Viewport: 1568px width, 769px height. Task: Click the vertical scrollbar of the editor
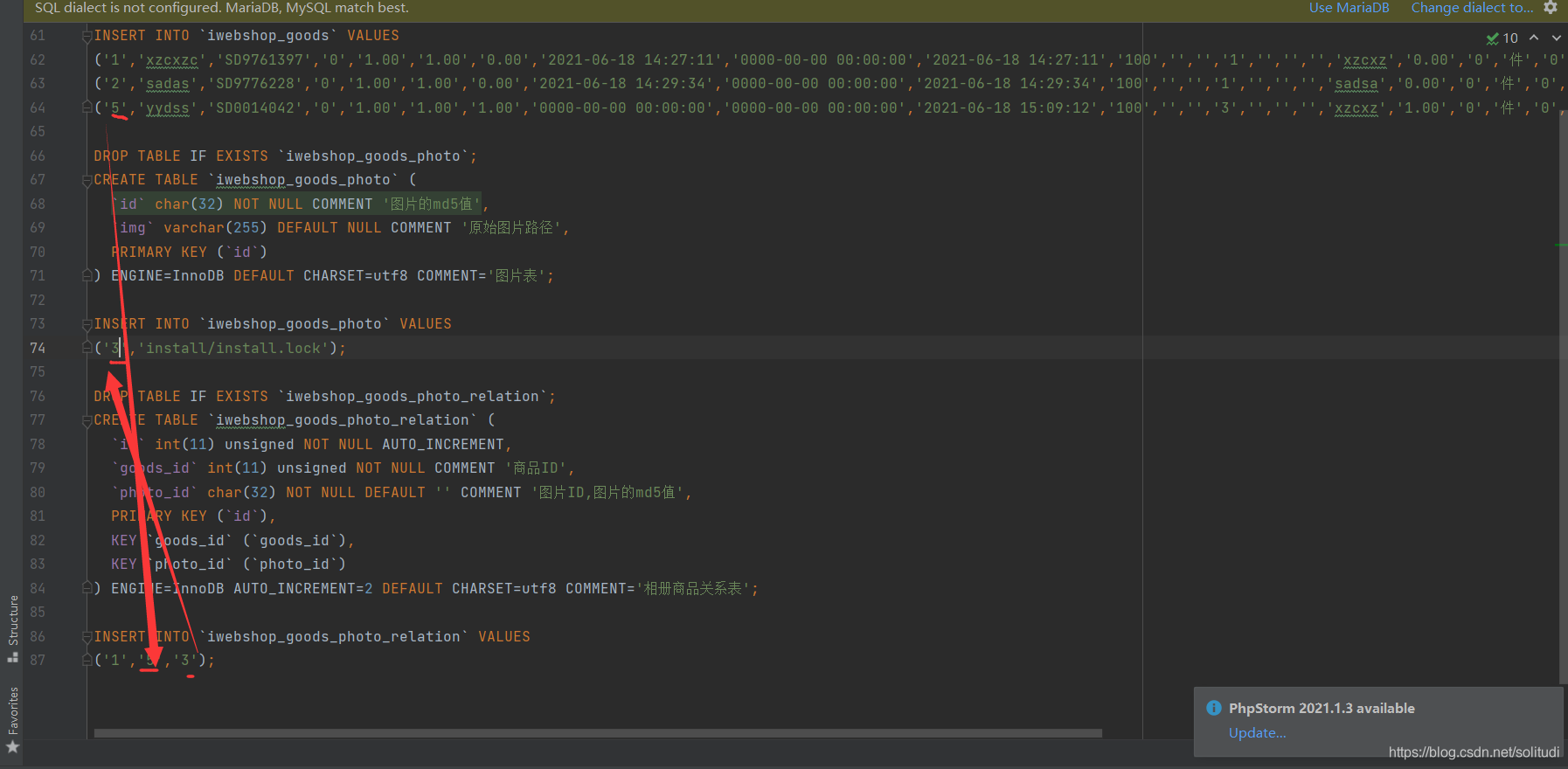pyautogui.click(x=1563, y=398)
